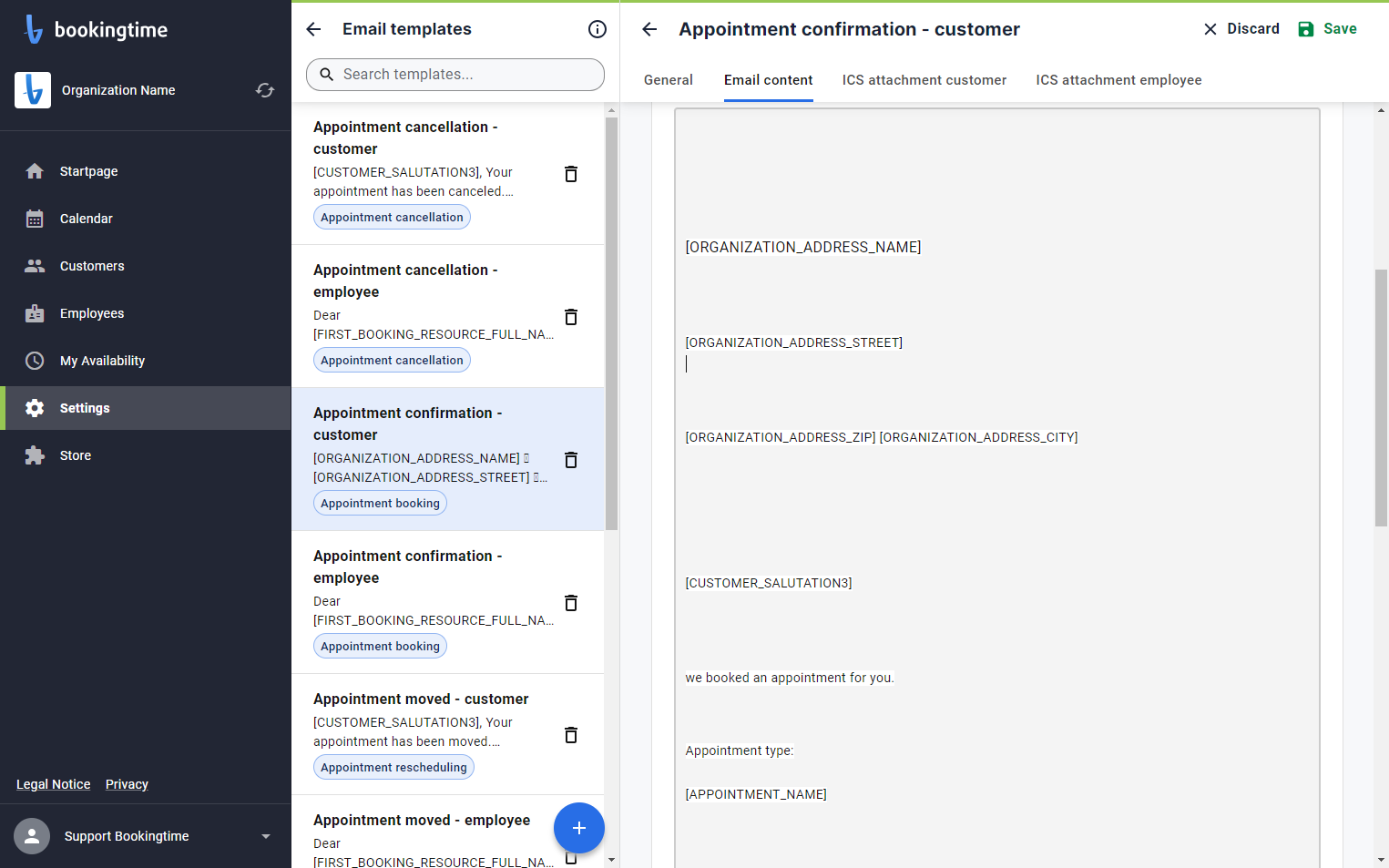Screen dimensions: 1389x868
Task: Select the Email content tab
Action: point(769,80)
